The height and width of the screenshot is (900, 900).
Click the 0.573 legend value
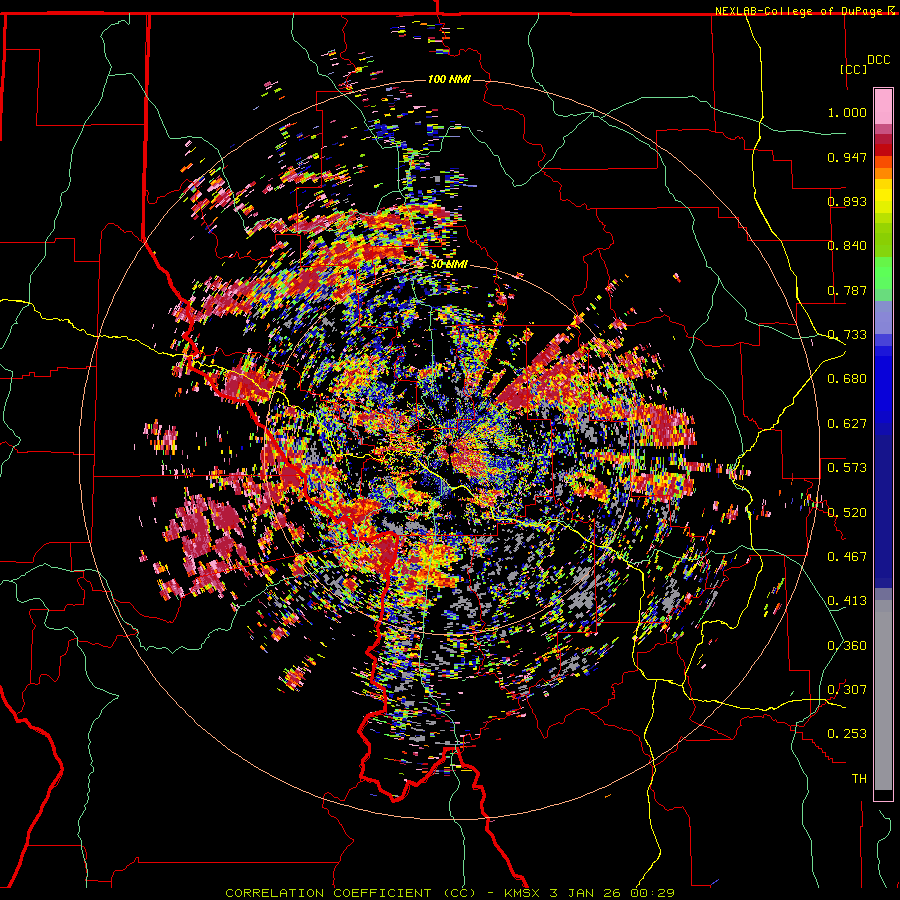click(x=847, y=468)
